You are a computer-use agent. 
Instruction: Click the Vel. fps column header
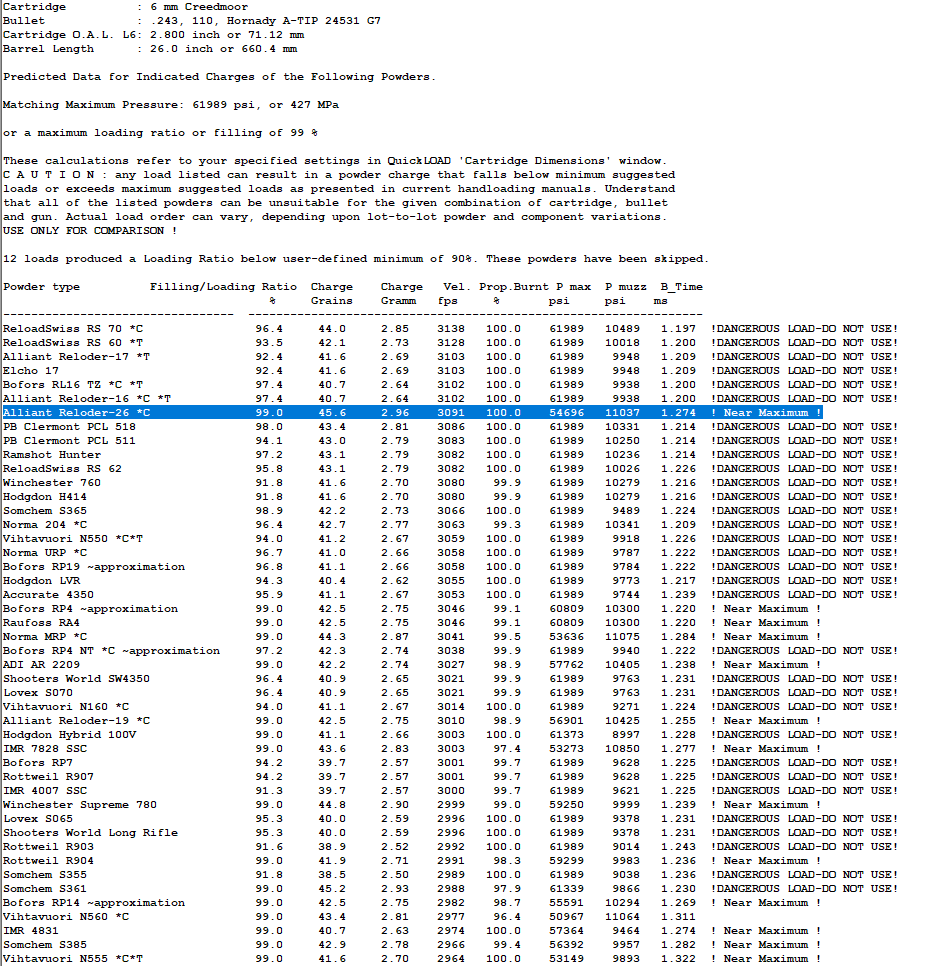[x=456, y=294]
